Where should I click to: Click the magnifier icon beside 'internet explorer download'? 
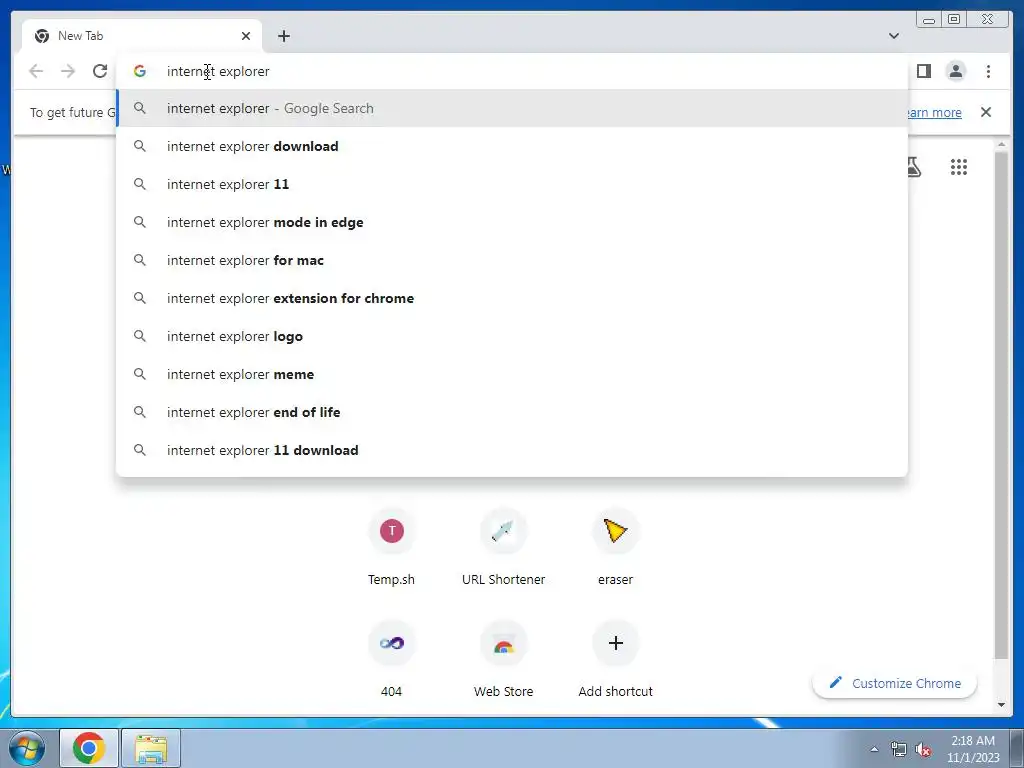tap(140, 146)
